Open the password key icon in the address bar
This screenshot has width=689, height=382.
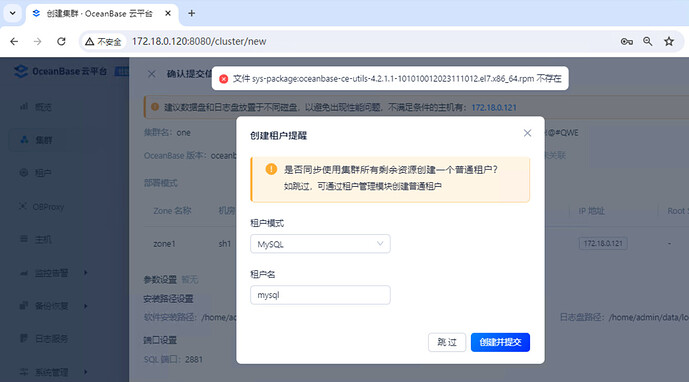tap(627, 41)
